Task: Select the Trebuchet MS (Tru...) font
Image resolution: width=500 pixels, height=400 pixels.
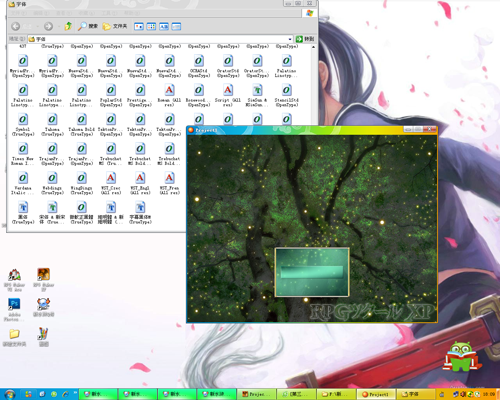Action: [x=111, y=154]
